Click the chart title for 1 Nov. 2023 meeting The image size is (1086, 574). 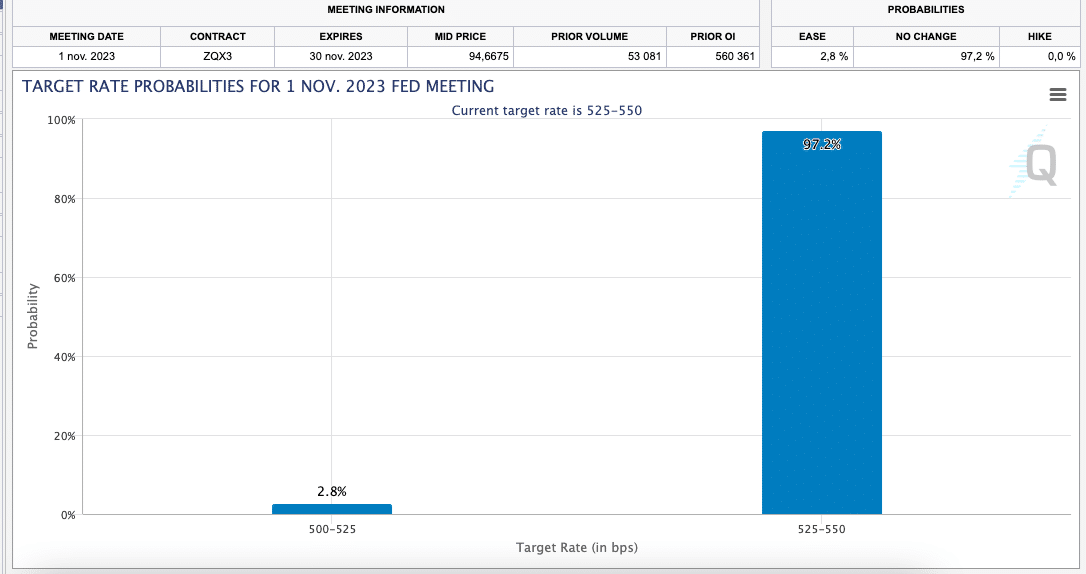click(258, 87)
